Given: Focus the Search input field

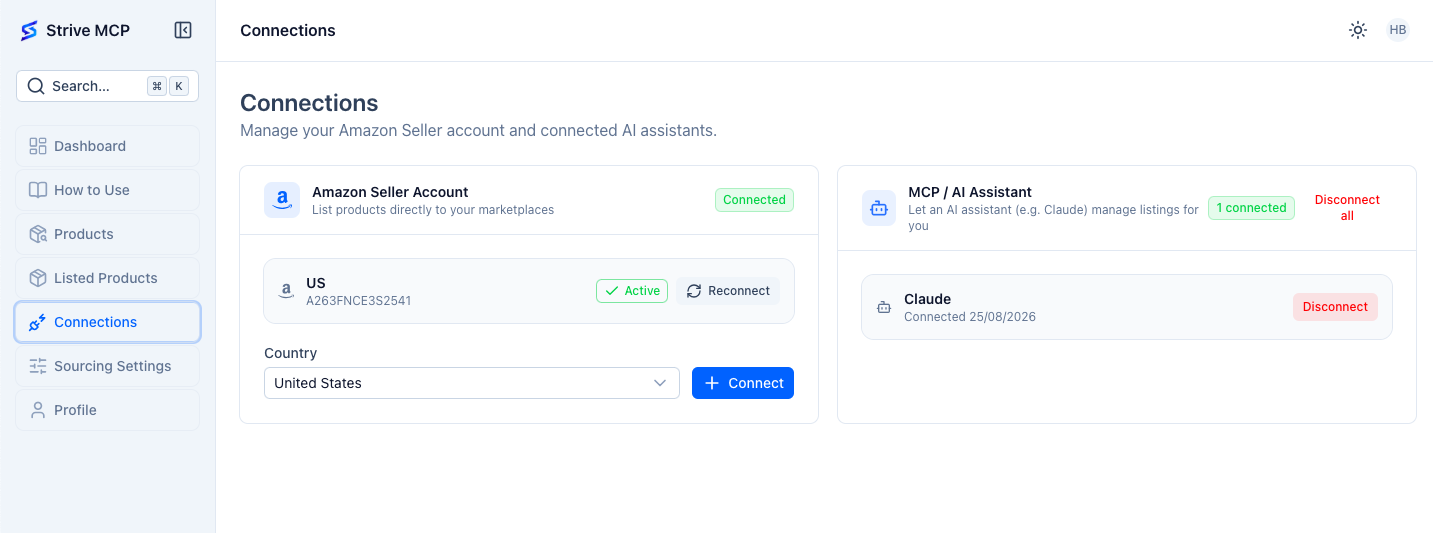Looking at the screenshot, I should (108, 86).
